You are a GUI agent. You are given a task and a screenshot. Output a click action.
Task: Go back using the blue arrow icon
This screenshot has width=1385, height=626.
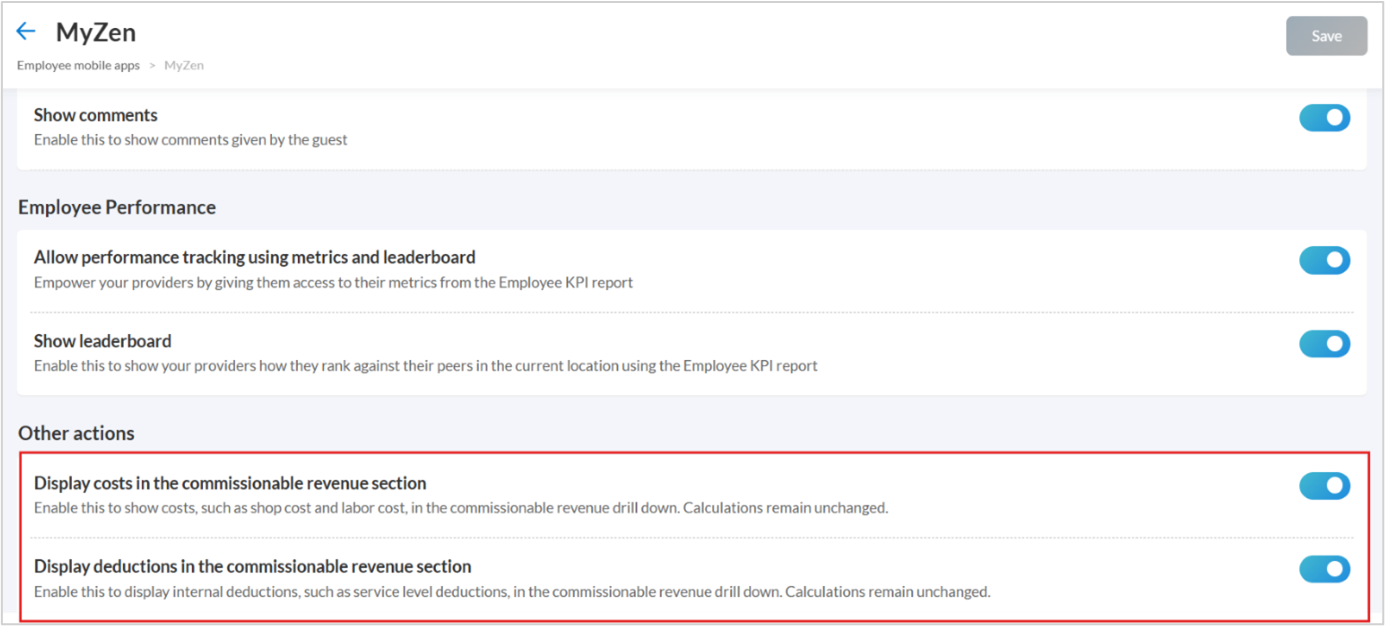coord(26,32)
